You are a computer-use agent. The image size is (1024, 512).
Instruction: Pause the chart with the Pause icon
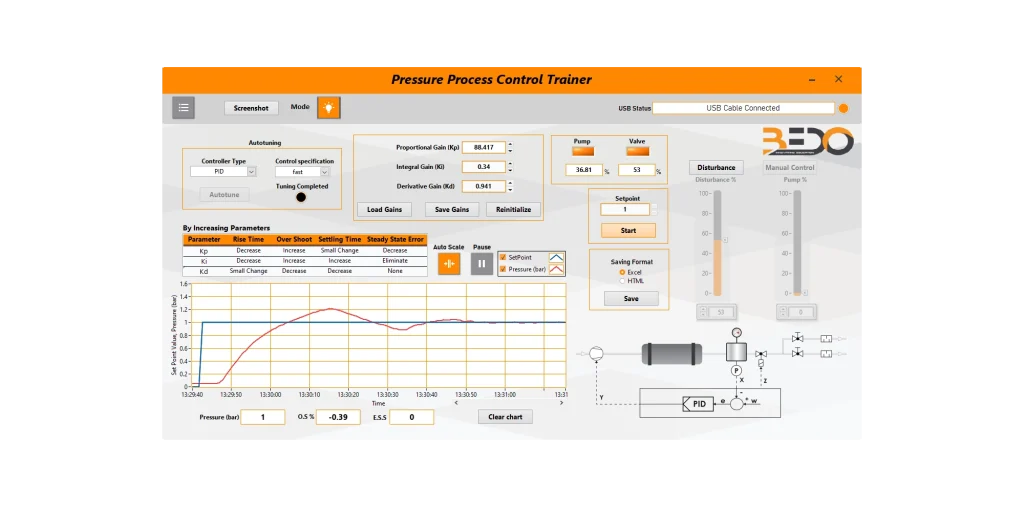[x=482, y=264]
